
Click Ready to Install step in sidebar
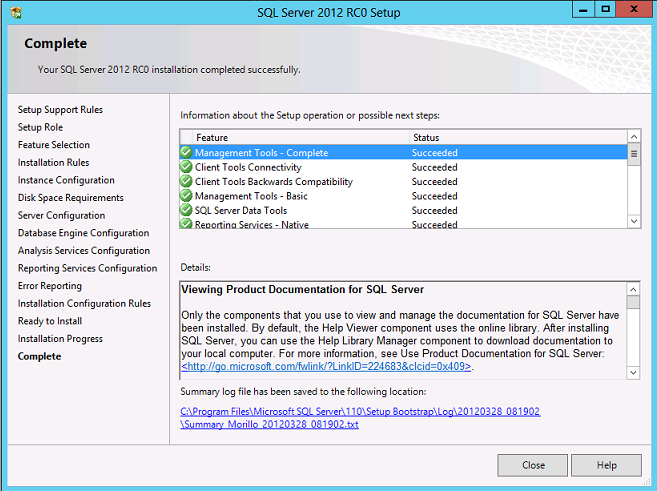pyautogui.click(x=50, y=321)
